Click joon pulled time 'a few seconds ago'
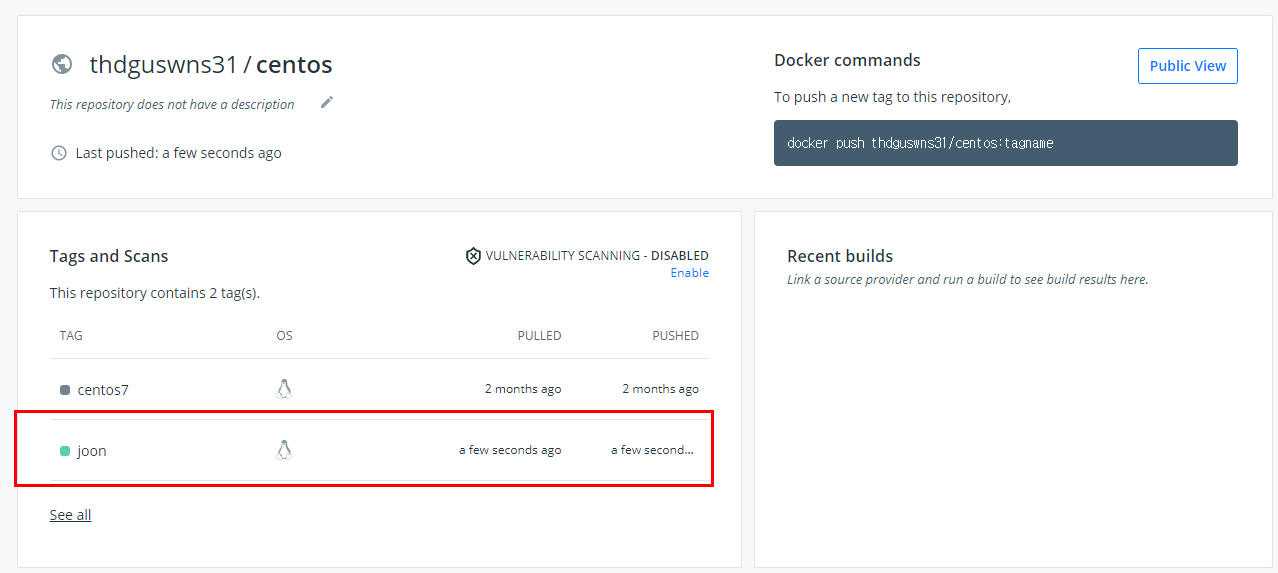Viewport: 1278px width, 573px height. 510,450
